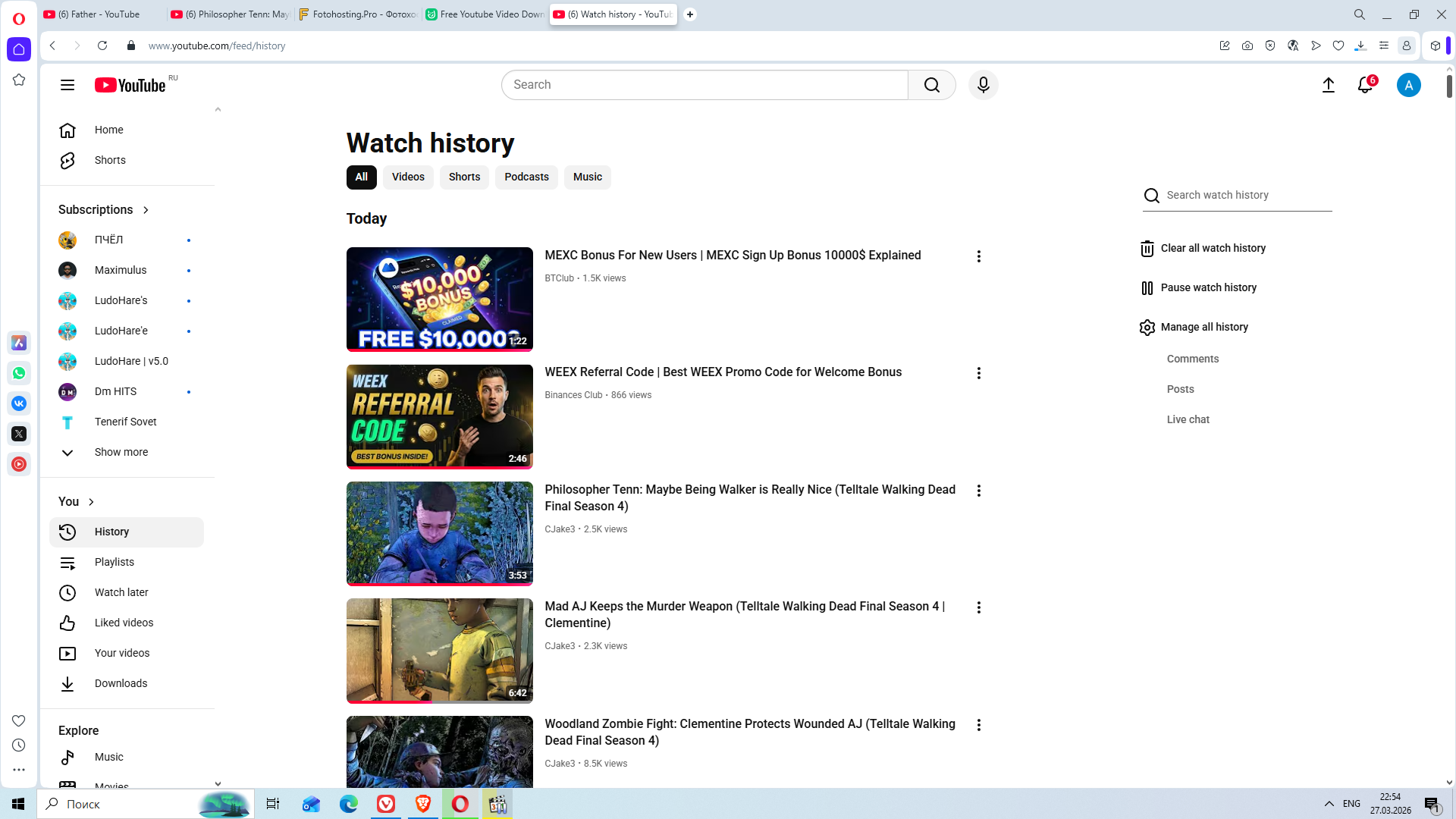This screenshot has height=819, width=1456.
Task: Select the Shorts filter chip
Action: pyautogui.click(x=464, y=177)
